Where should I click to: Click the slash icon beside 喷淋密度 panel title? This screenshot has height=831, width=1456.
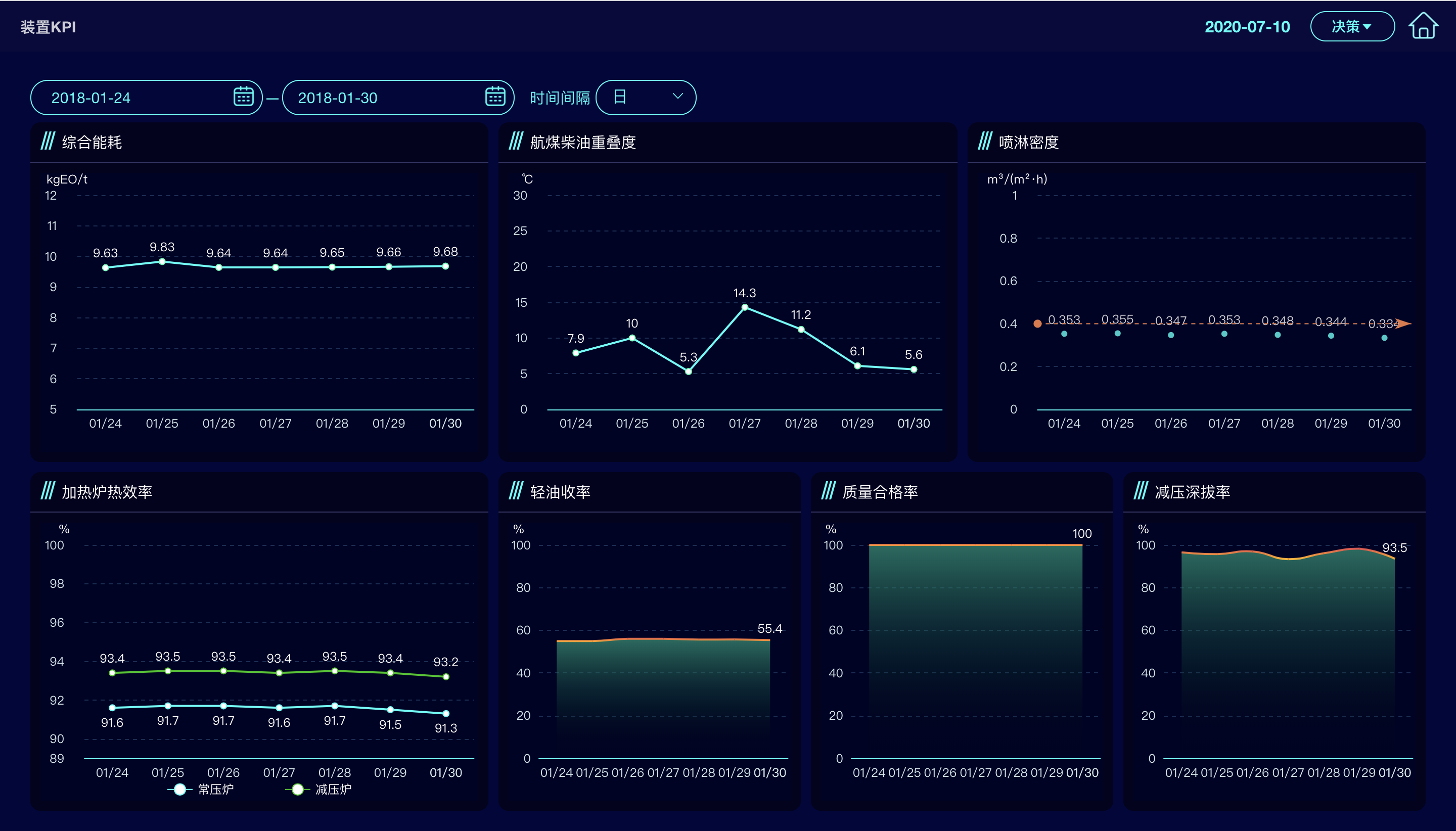(x=986, y=142)
